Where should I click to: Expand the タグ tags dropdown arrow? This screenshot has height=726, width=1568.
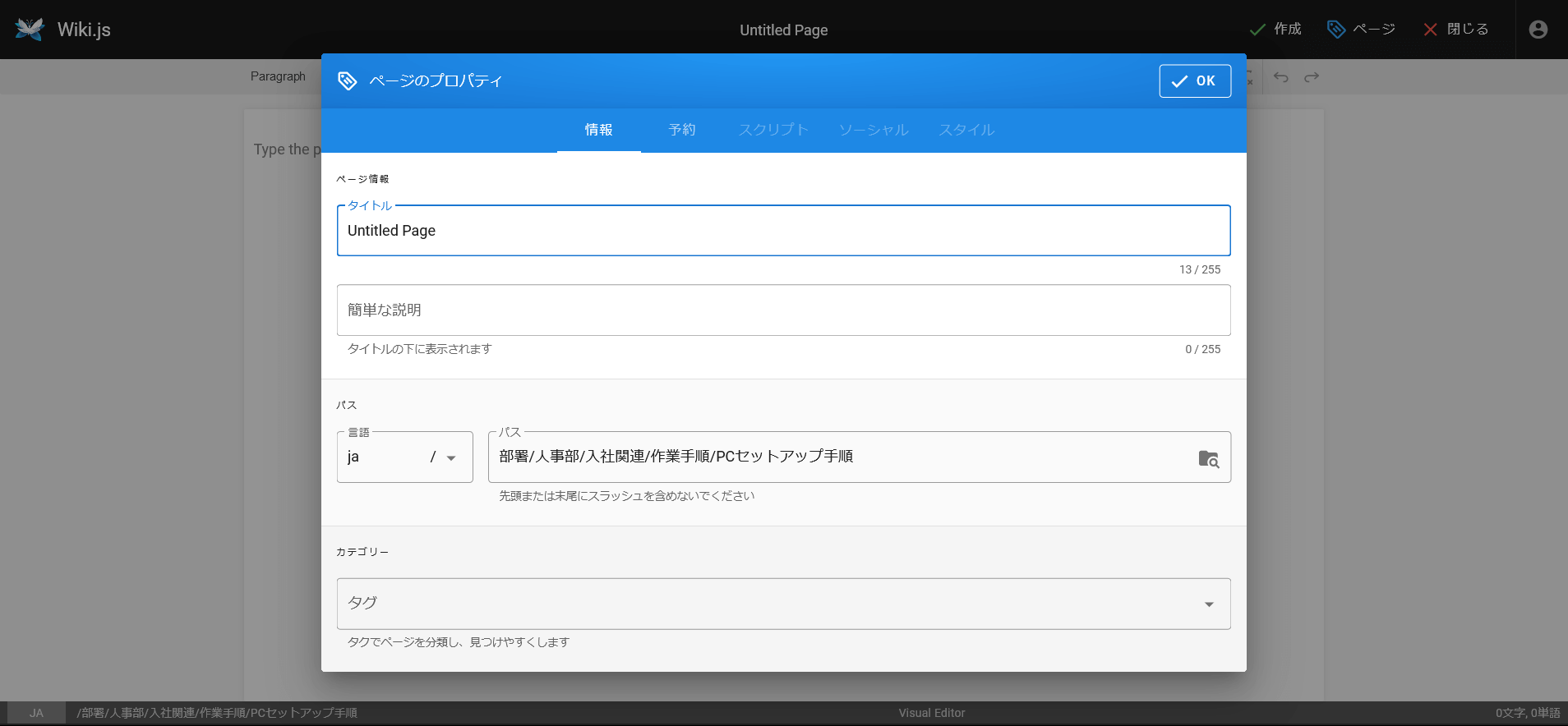click(x=1209, y=604)
